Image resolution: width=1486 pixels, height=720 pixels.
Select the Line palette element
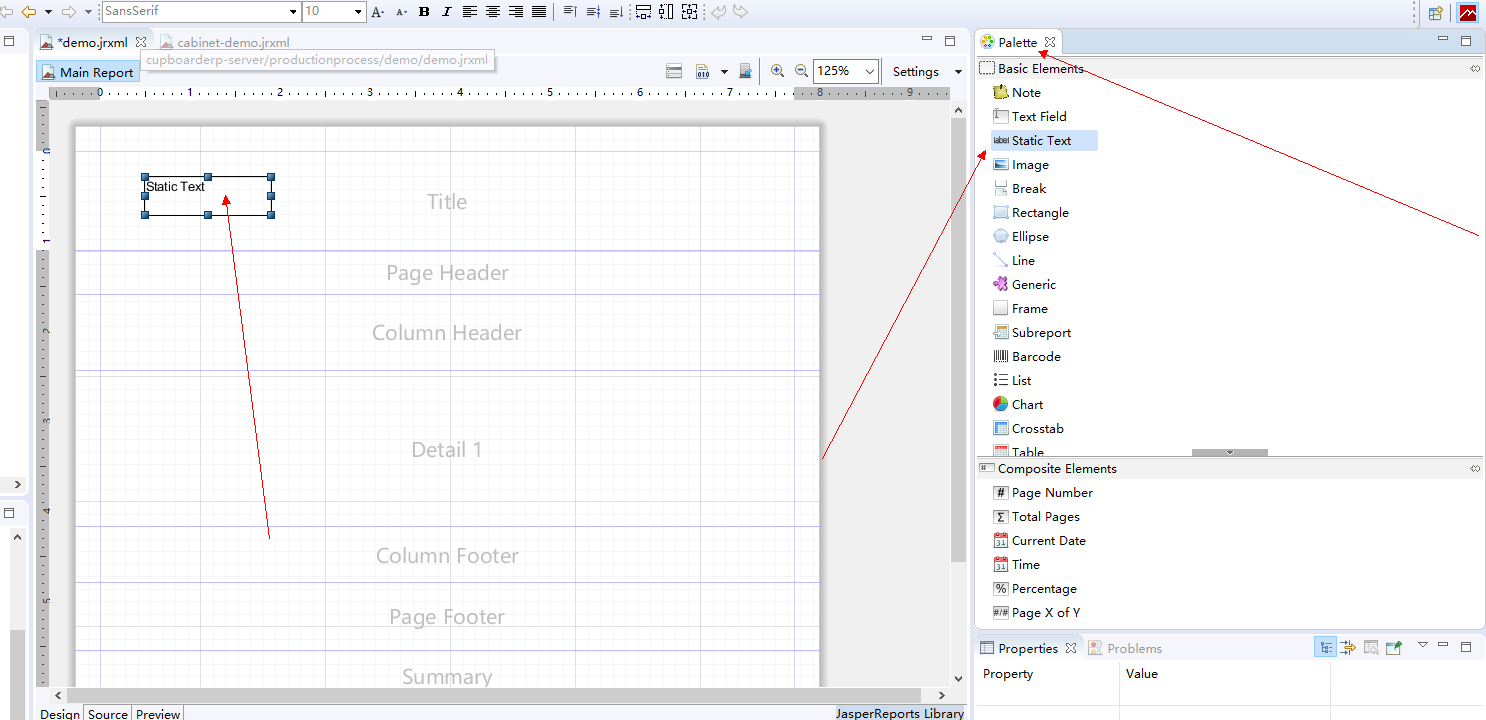[x=1013, y=261]
